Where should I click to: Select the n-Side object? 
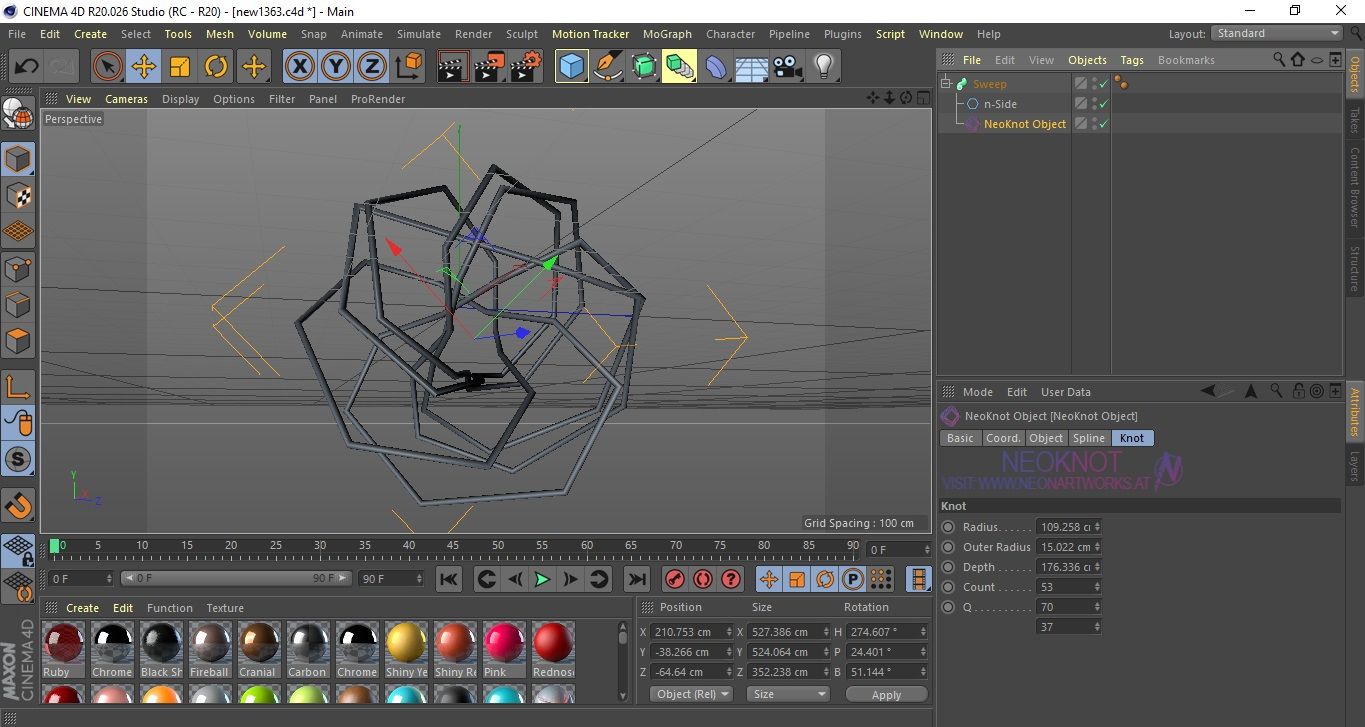(1000, 104)
